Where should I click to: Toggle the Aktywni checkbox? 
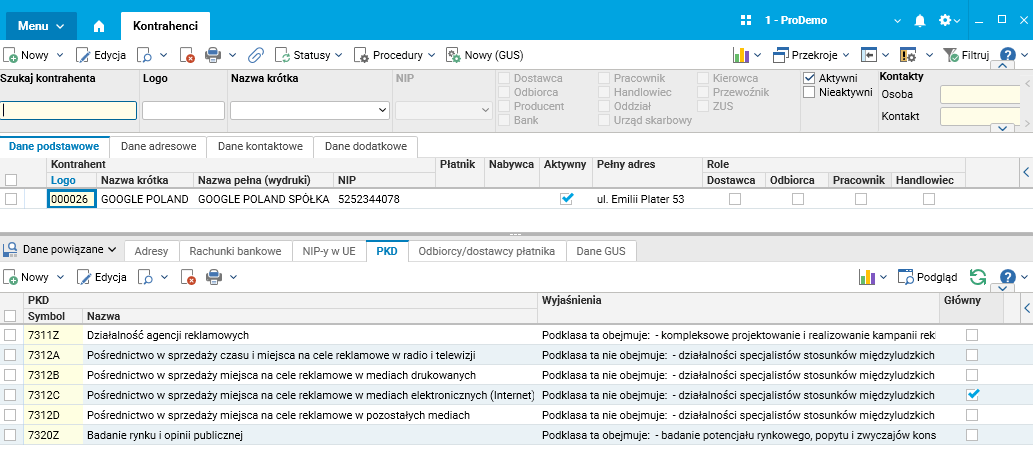click(809, 78)
